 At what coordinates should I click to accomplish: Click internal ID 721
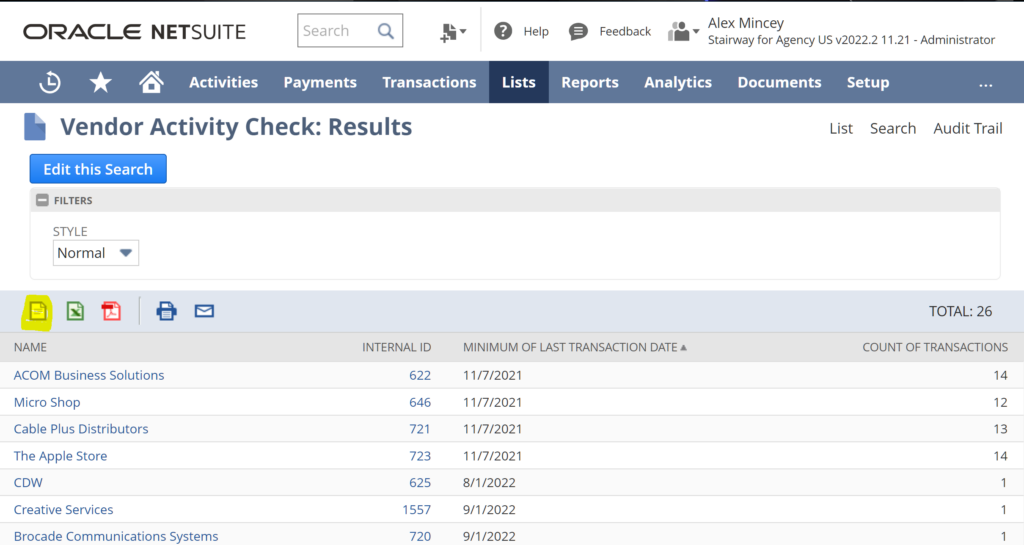click(420, 429)
